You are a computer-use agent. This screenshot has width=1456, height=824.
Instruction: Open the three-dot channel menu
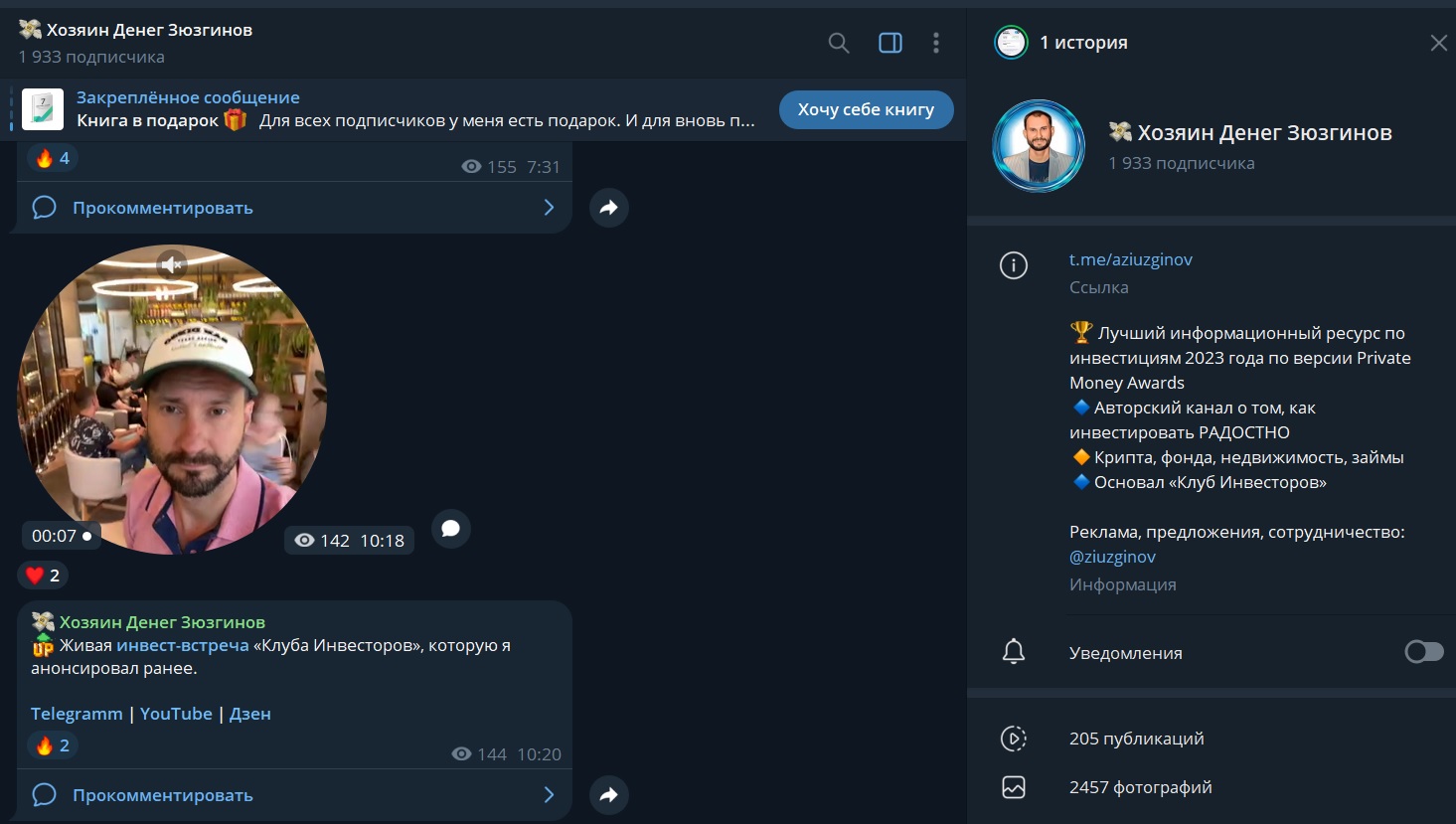pos(936,43)
